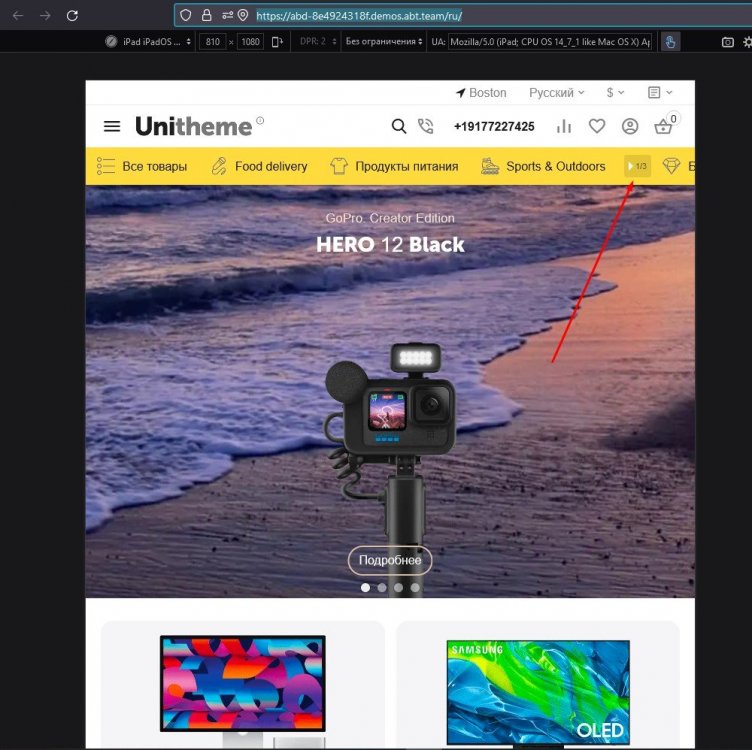Open the wishlist heart icon

point(597,126)
